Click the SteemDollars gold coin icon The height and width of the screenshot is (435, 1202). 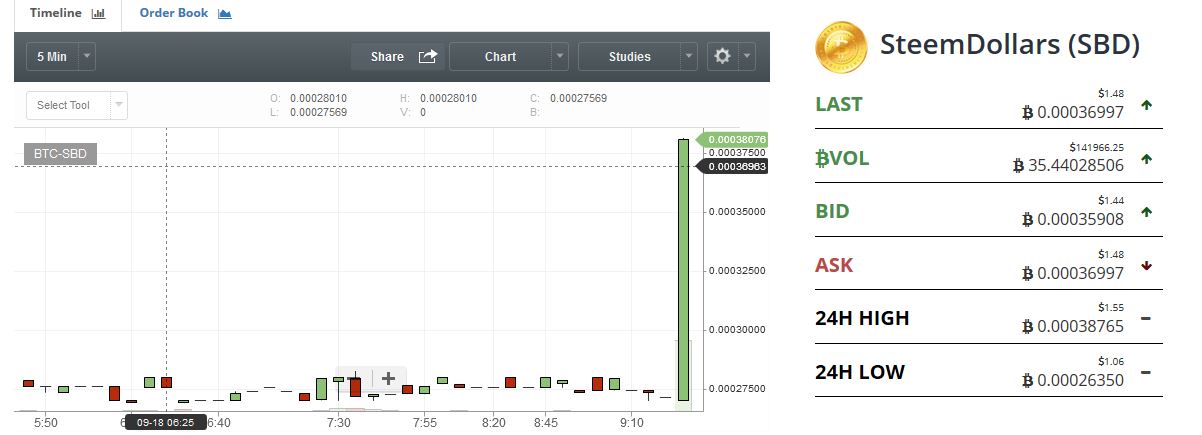(841, 47)
